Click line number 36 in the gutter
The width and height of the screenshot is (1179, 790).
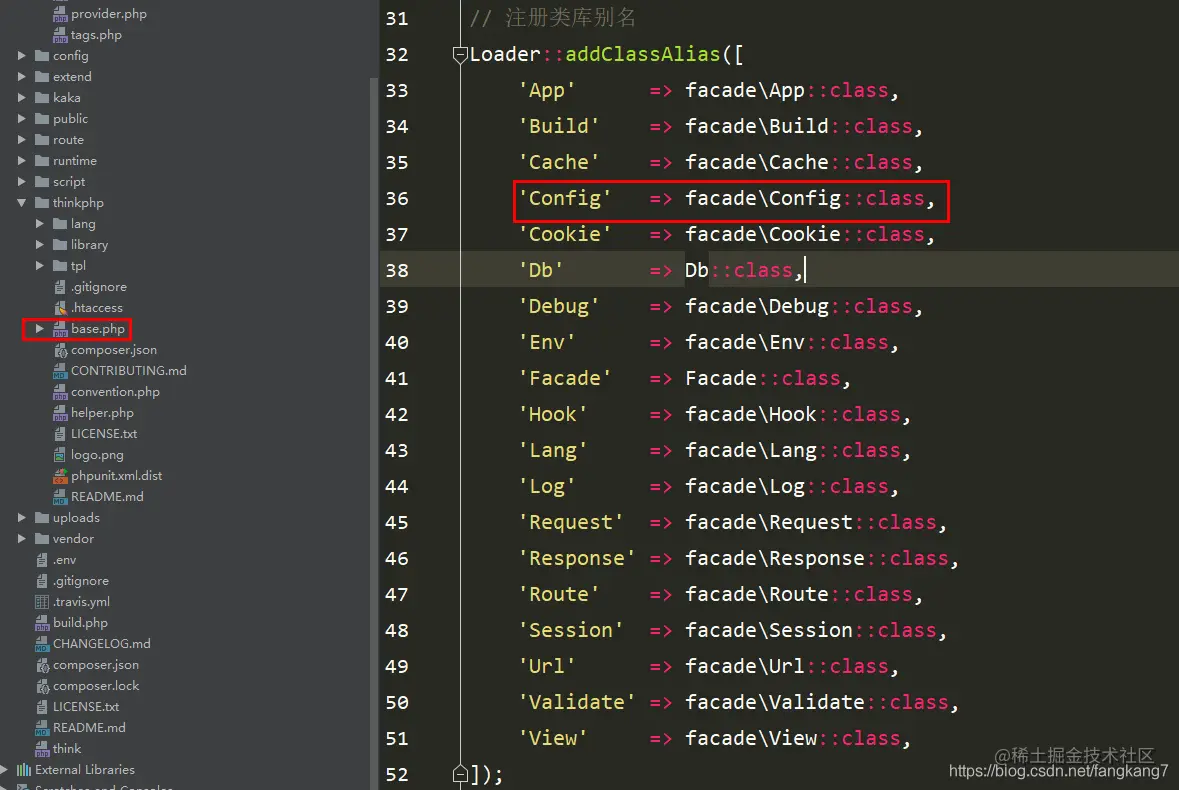pos(397,198)
